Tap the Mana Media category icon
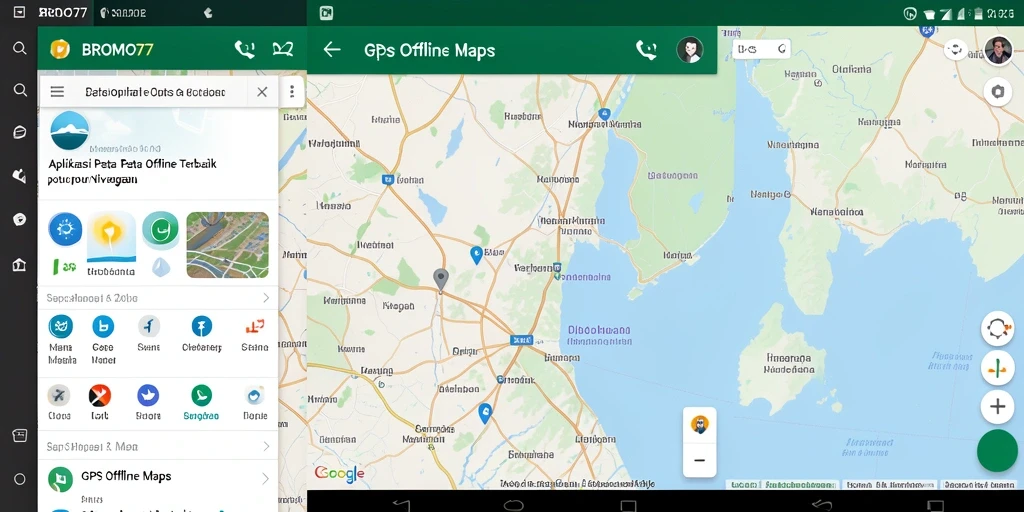Viewport: 1024px width, 512px height. [x=61, y=326]
